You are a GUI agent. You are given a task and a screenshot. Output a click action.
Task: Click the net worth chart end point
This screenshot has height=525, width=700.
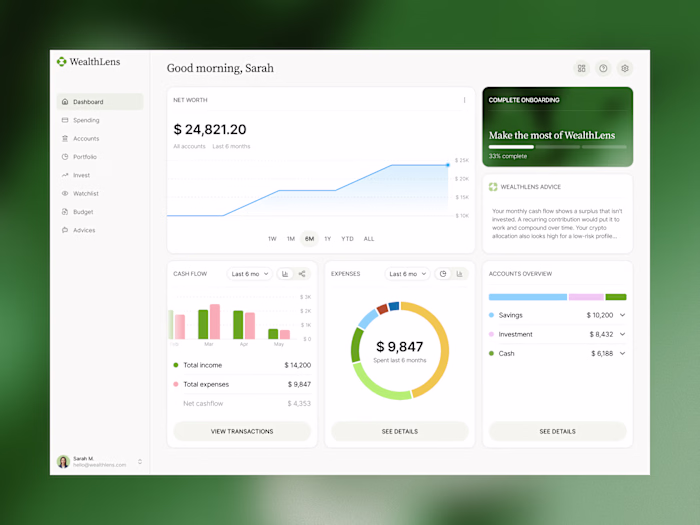(x=448, y=165)
